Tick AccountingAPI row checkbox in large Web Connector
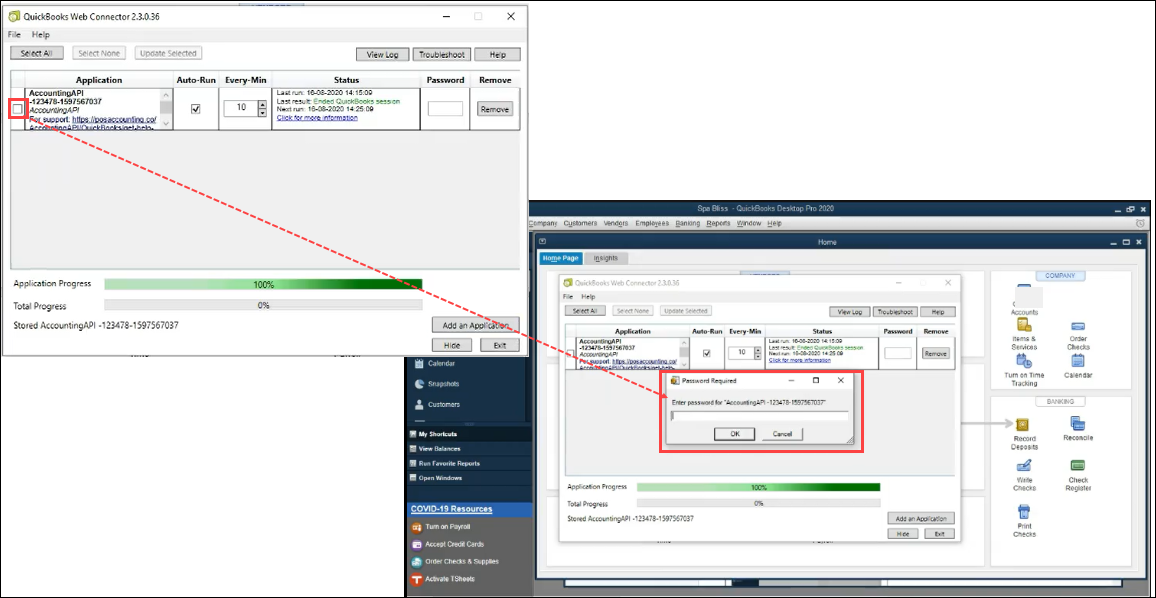 point(18,109)
